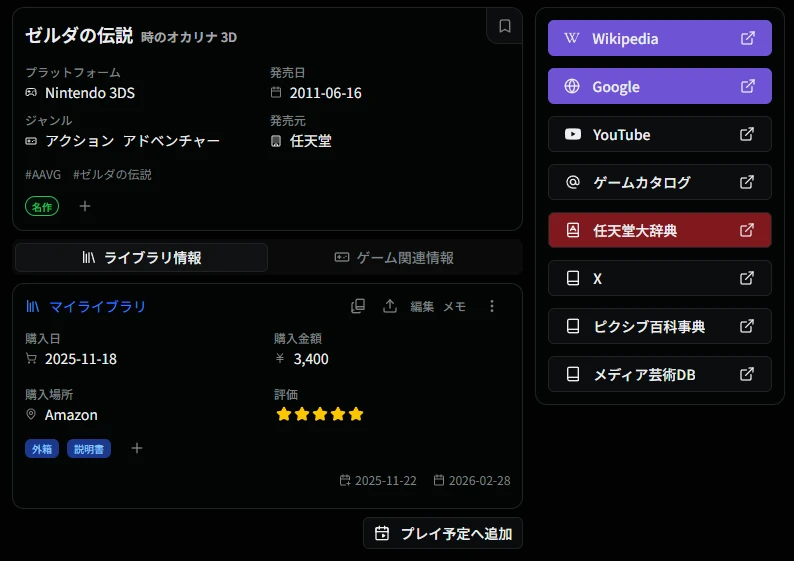
Task: Click プレイ予定へ追加 button
Action: click(443, 533)
